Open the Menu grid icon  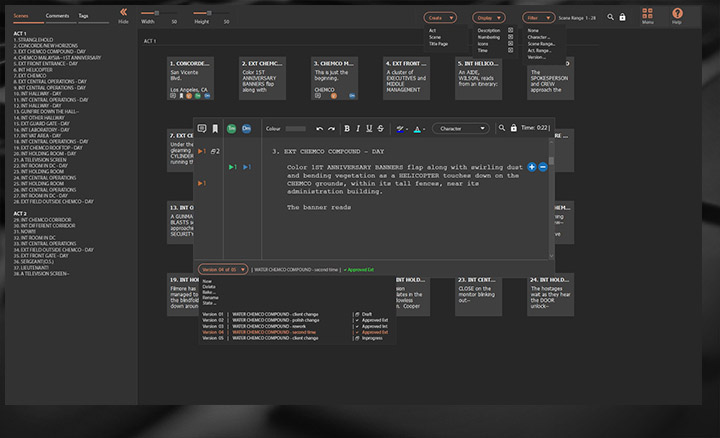pos(648,14)
